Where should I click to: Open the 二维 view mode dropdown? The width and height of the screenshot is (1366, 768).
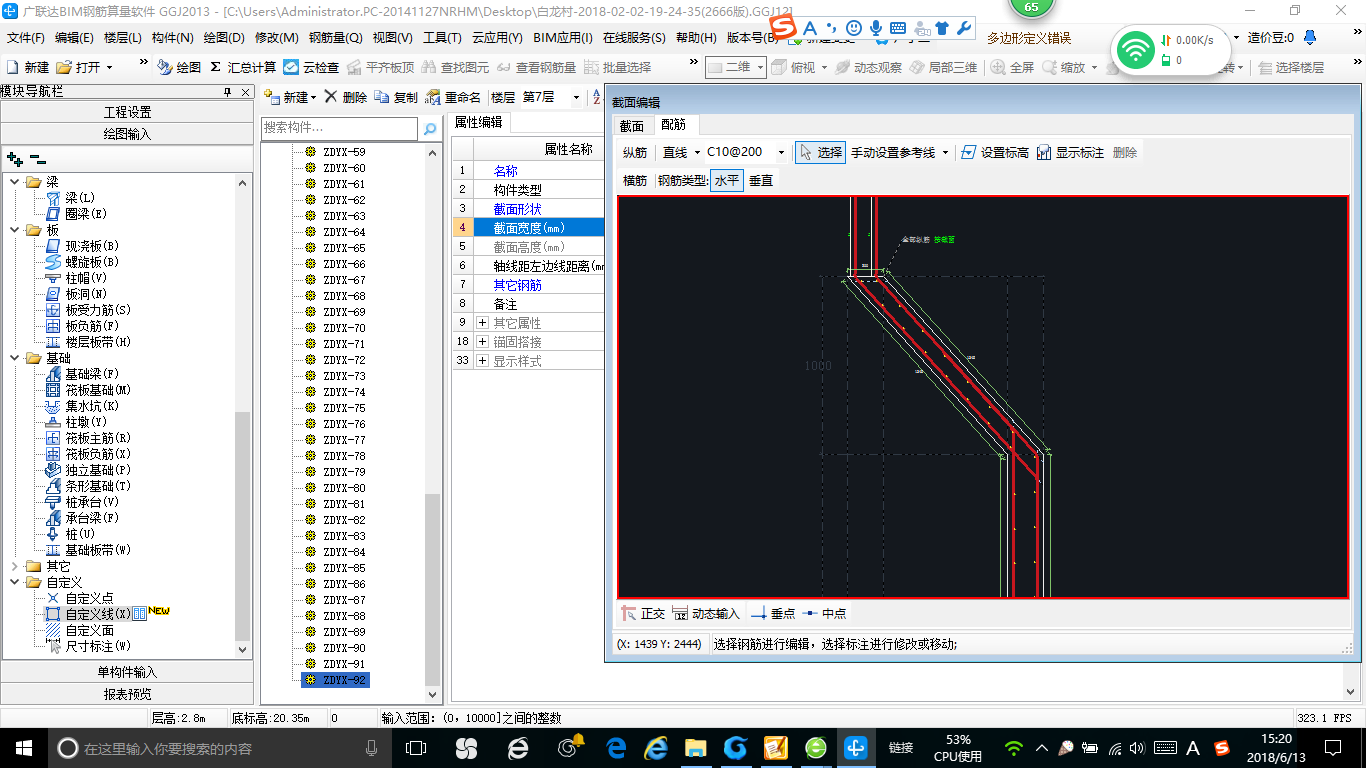(x=760, y=67)
